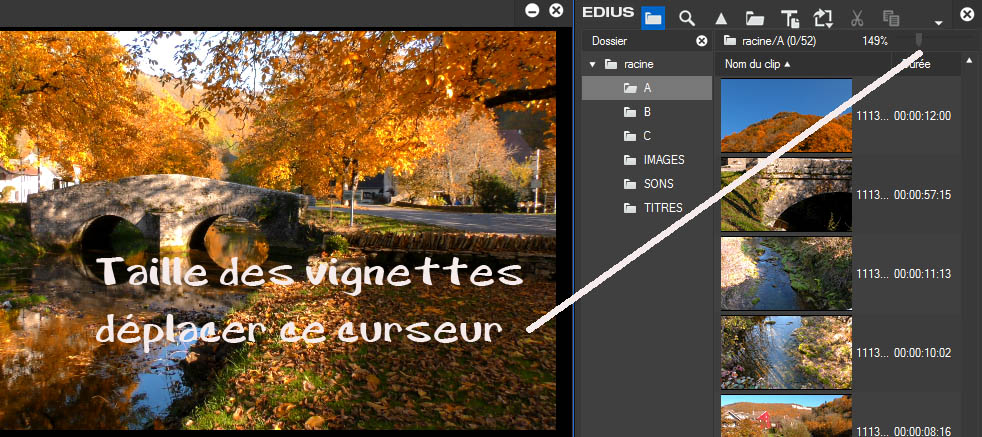Image resolution: width=982 pixels, height=437 pixels.
Task: Click duration 00:00:11:13
Action: (x=923, y=274)
